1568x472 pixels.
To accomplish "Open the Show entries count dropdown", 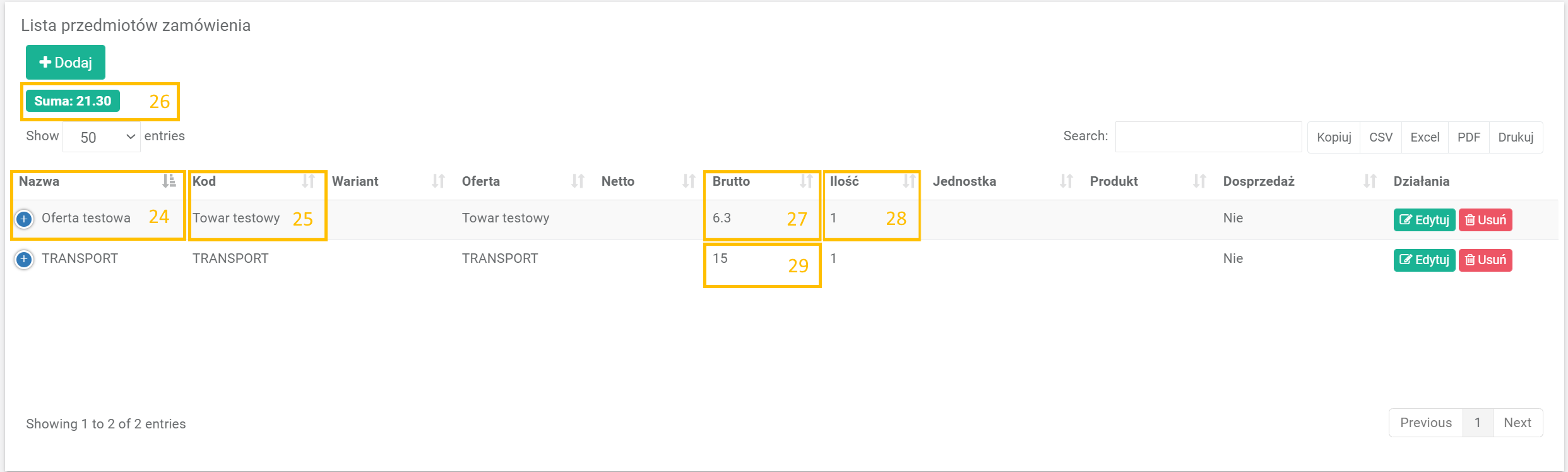I will click(101, 137).
